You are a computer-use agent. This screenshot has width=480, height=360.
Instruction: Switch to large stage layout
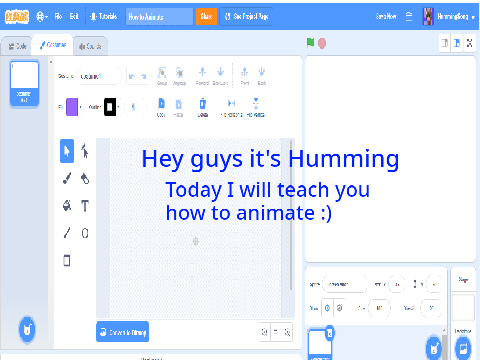click(457, 43)
